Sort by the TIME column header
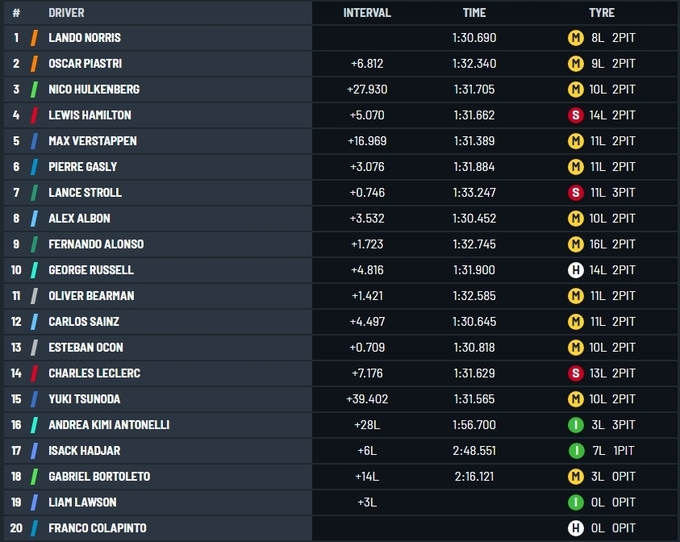 click(x=474, y=13)
